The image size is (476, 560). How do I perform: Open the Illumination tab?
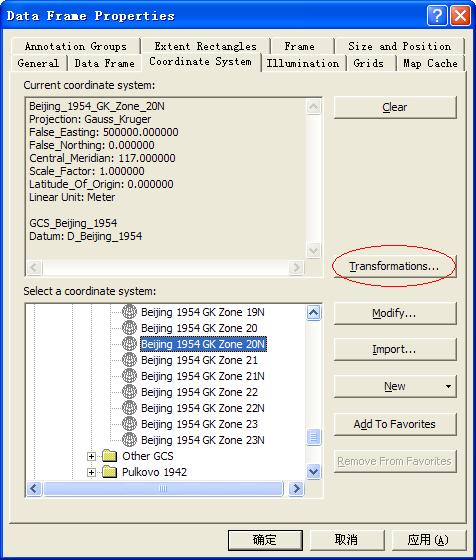[x=303, y=63]
